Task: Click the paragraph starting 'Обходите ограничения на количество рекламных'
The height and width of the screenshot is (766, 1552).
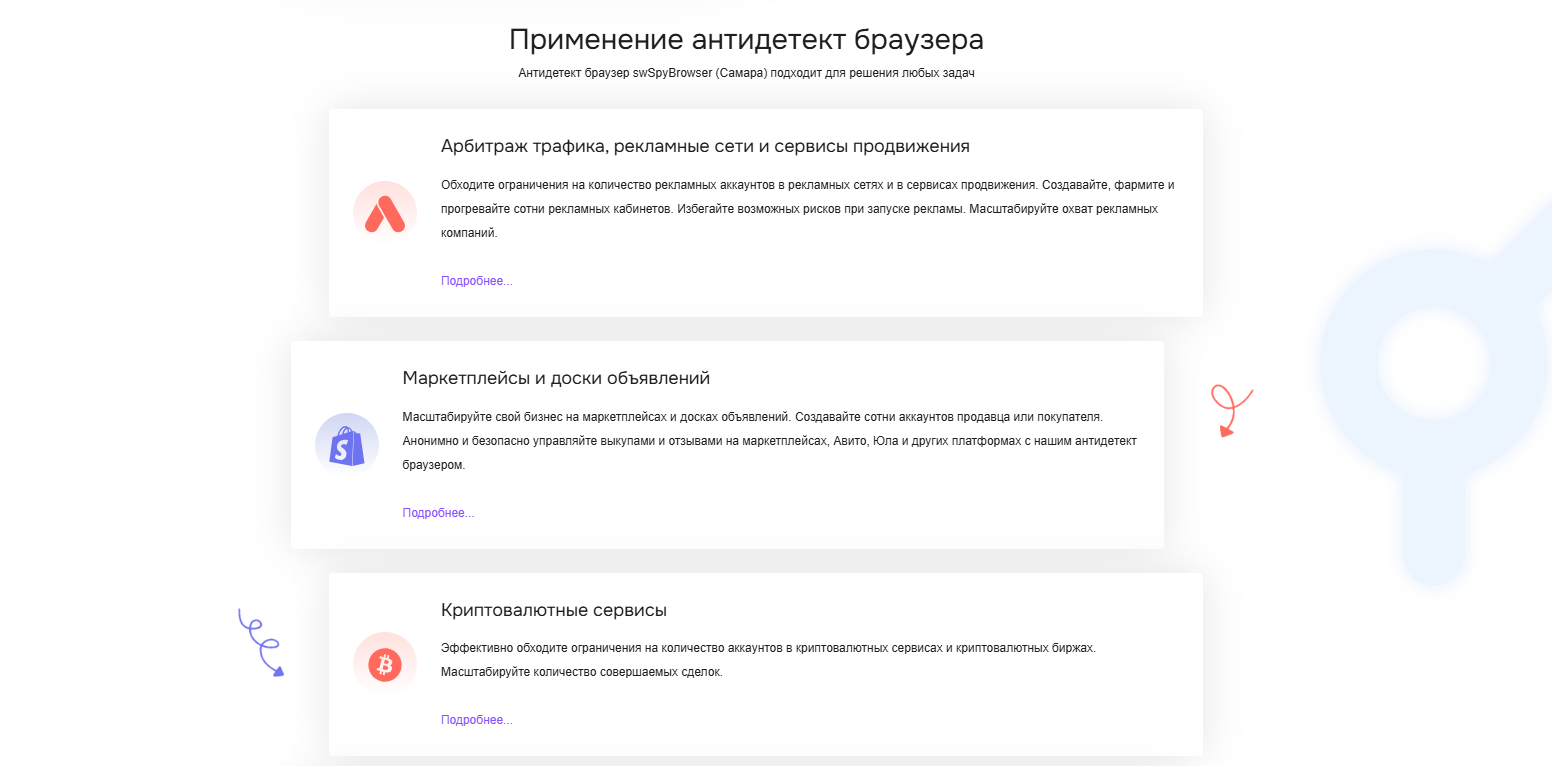Action: (808, 209)
